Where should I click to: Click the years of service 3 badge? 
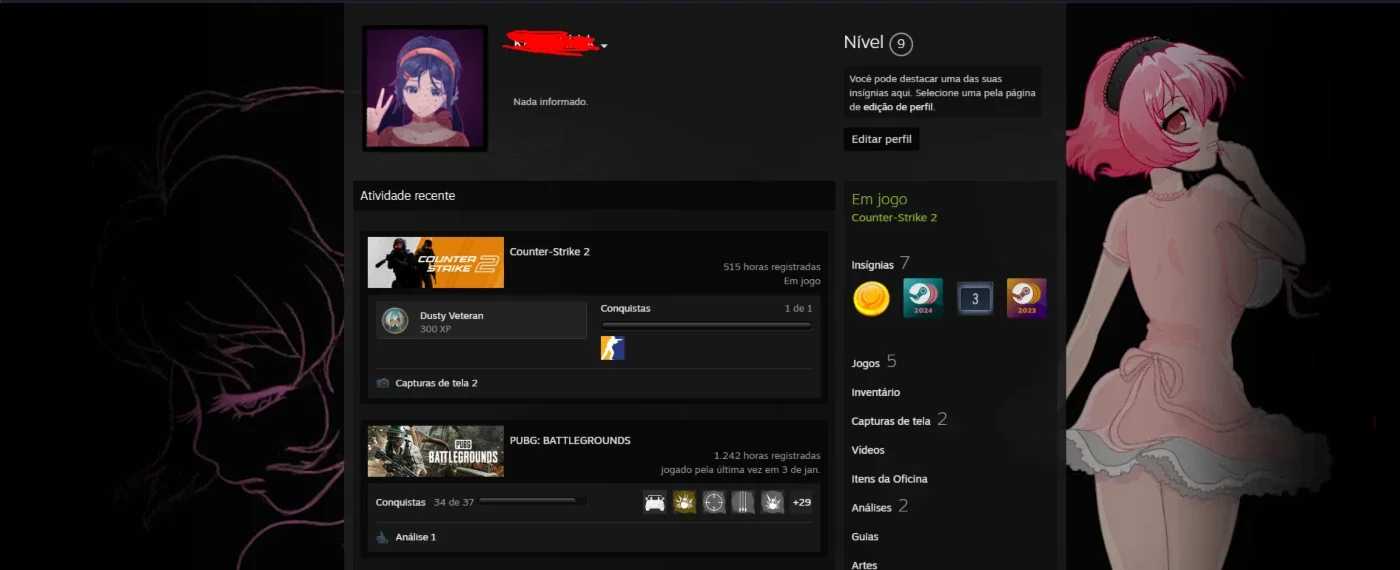click(x=975, y=298)
